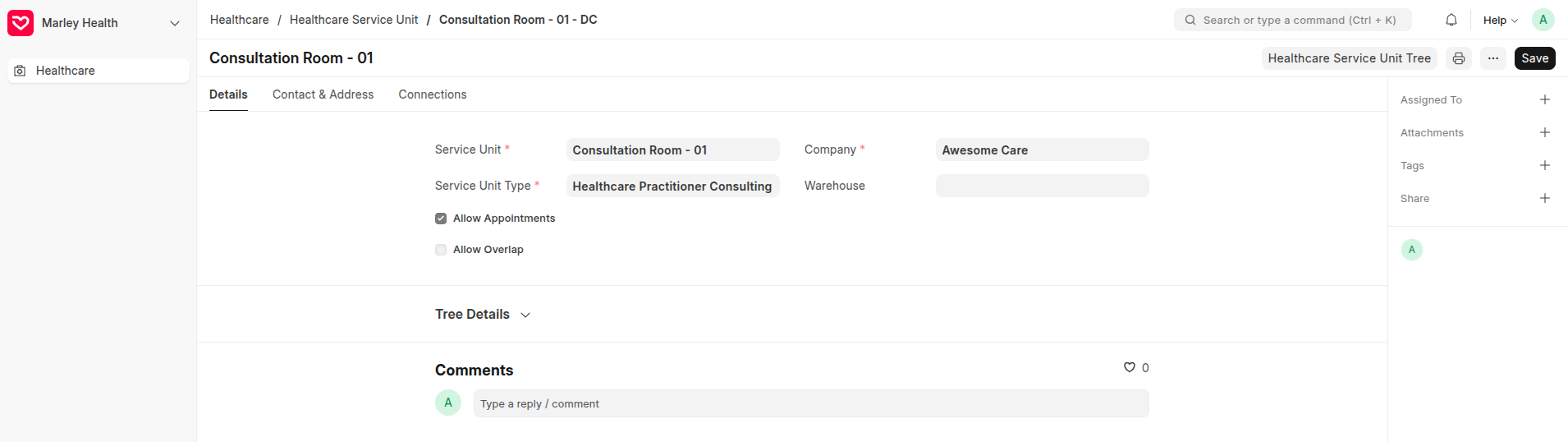Screen dimensions: 1568x442
Task: Click the comment reply input field
Action: coord(811,403)
